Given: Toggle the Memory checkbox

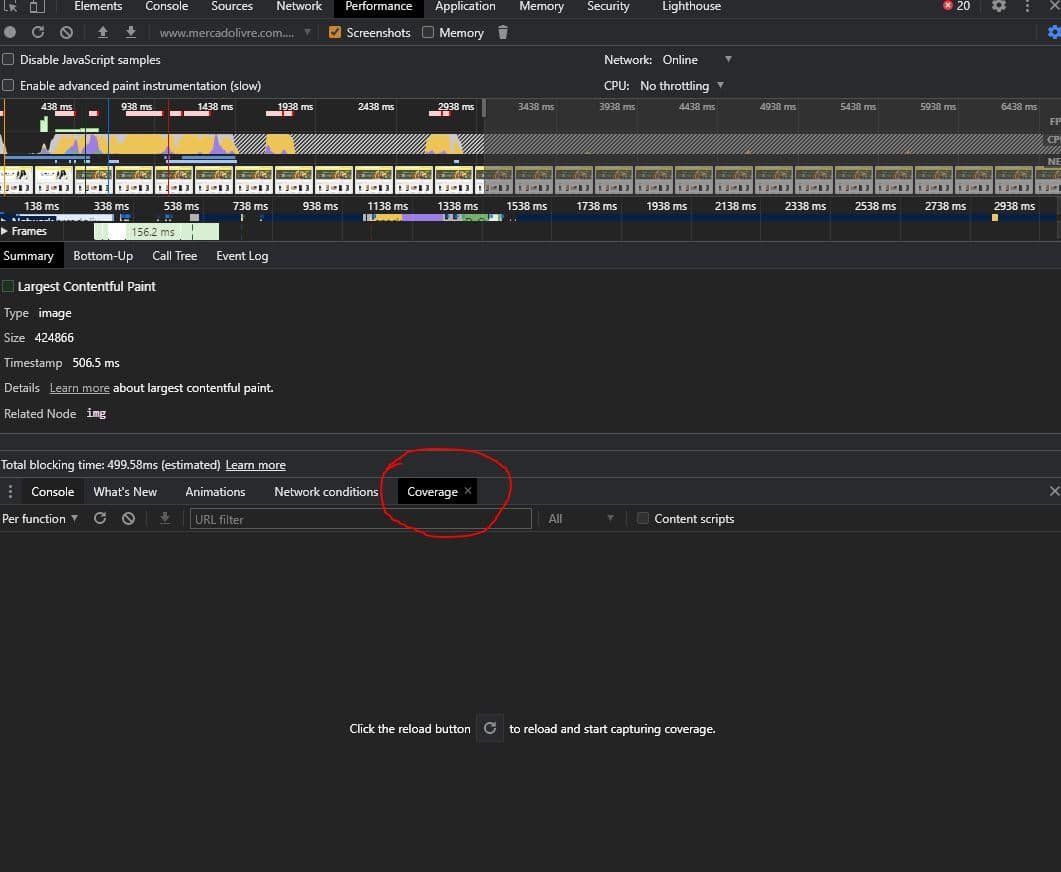Looking at the screenshot, I should pos(428,32).
